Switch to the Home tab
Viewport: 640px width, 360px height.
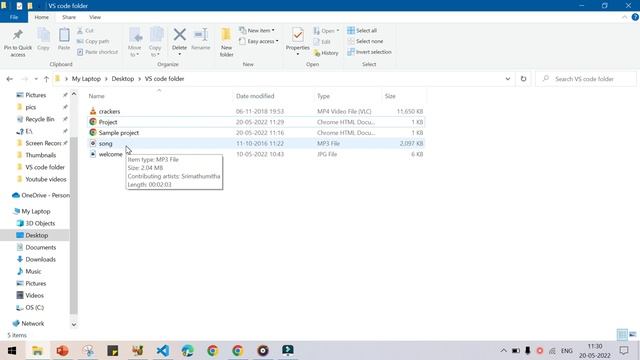coord(41,17)
